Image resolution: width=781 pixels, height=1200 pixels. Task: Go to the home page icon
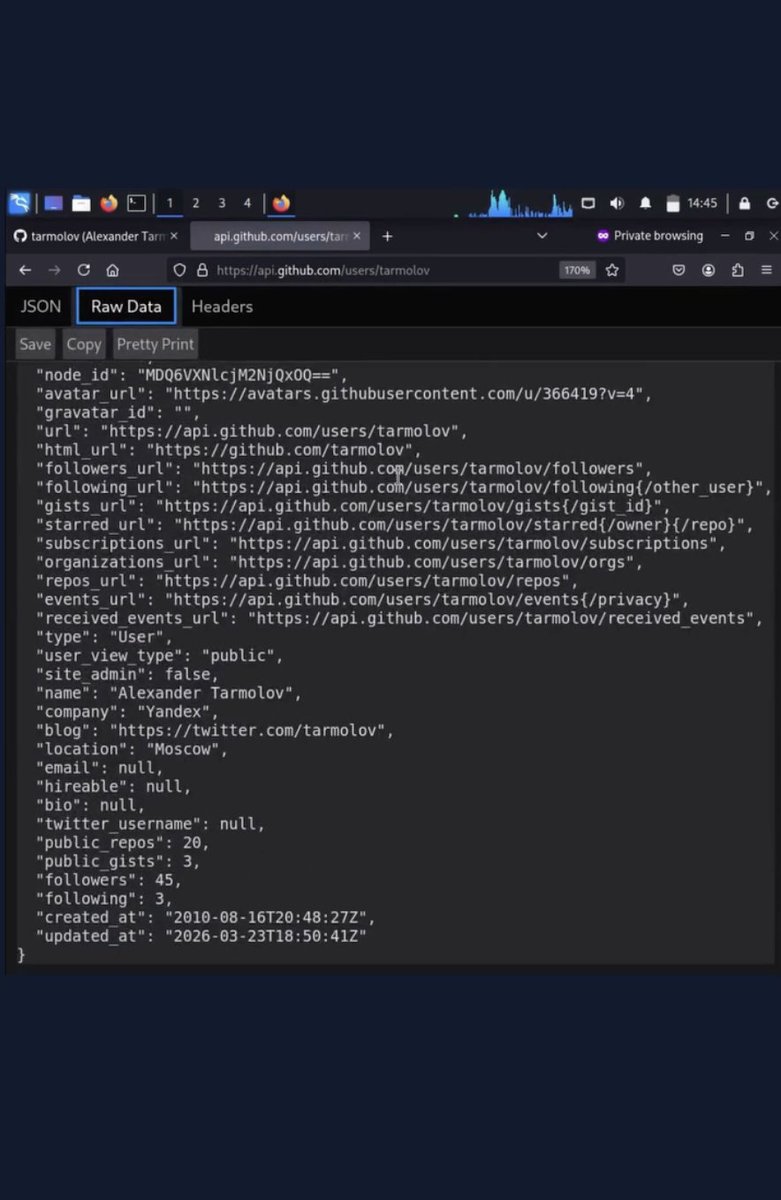tap(113, 270)
